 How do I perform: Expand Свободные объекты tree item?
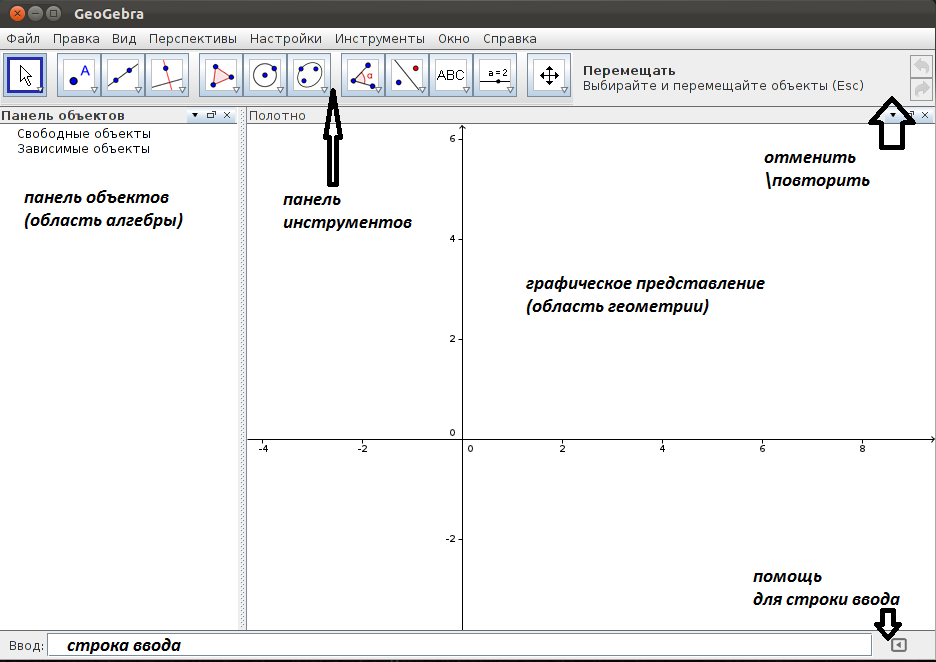[83, 133]
